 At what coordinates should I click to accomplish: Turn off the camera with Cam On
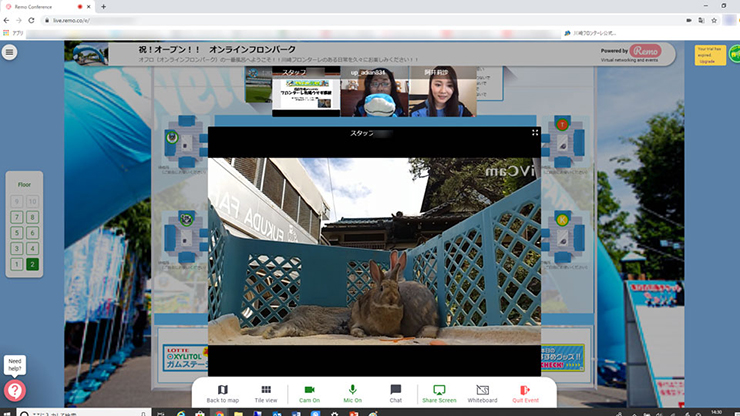tap(310, 394)
